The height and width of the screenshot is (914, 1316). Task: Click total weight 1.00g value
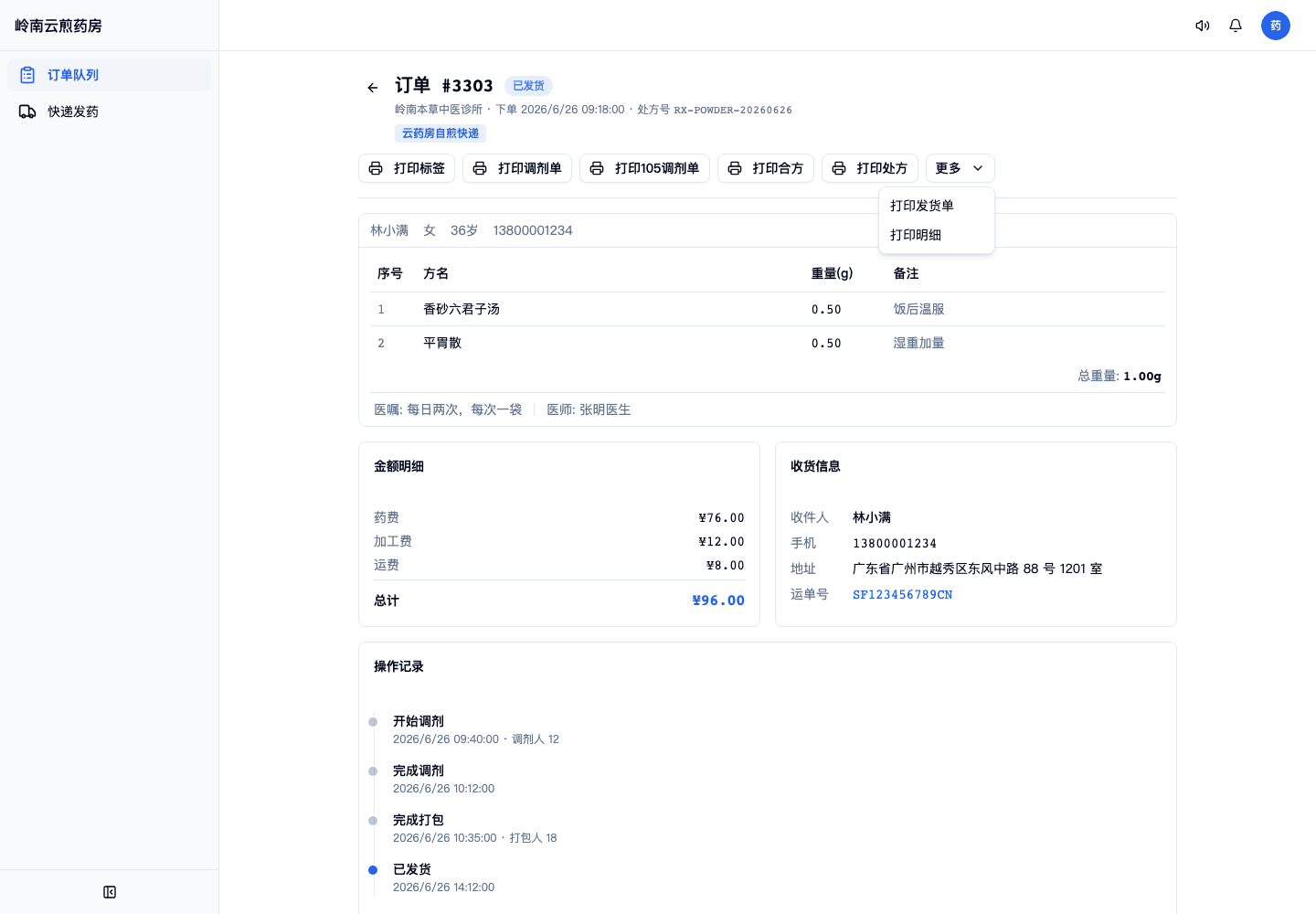click(x=1142, y=376)
